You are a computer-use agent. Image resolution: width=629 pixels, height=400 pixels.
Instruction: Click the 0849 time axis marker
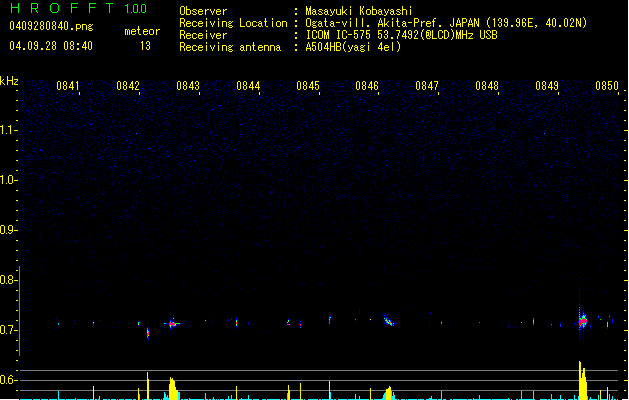pyautogui.click(x=547, y=86)
